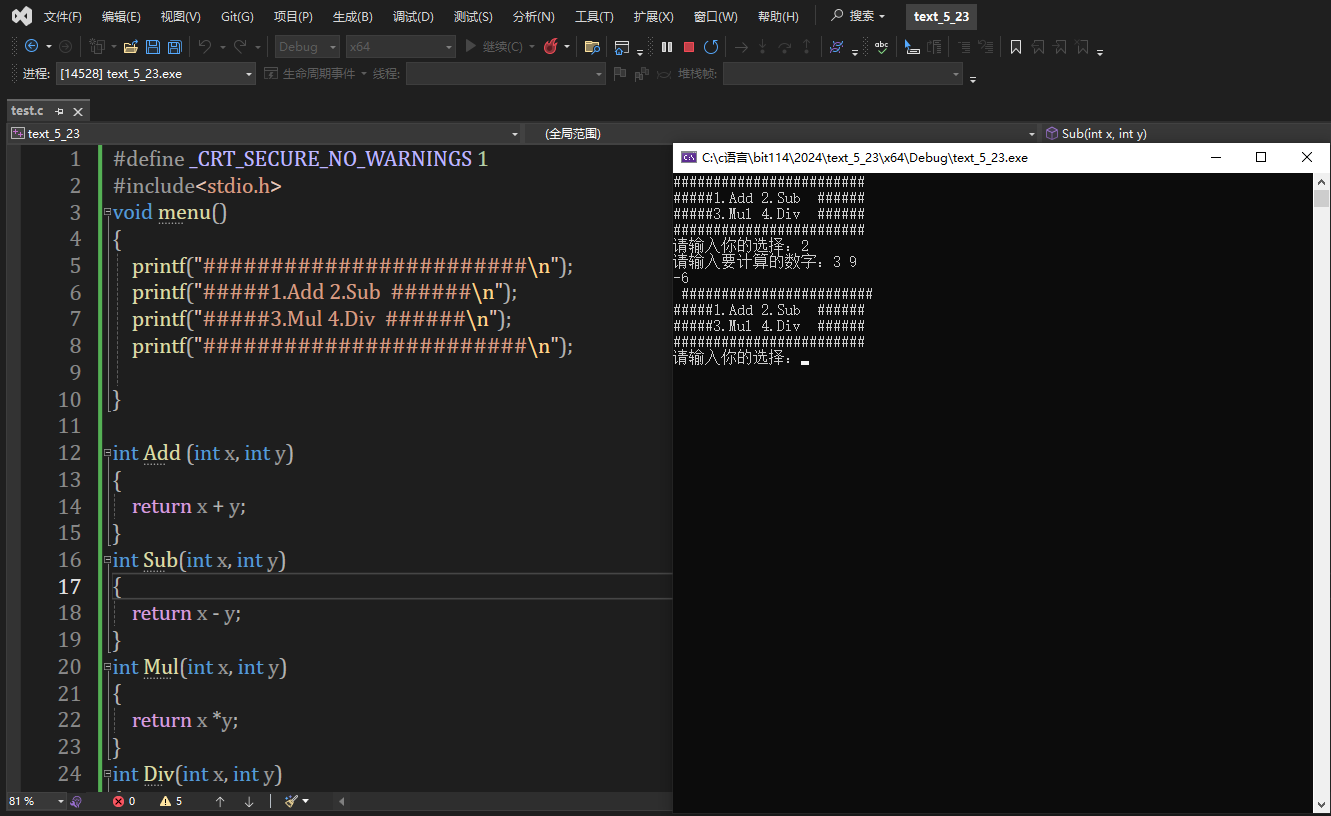1331x816 pixels.
Task: Pin the test.c tab
Action: click(60, 111)
